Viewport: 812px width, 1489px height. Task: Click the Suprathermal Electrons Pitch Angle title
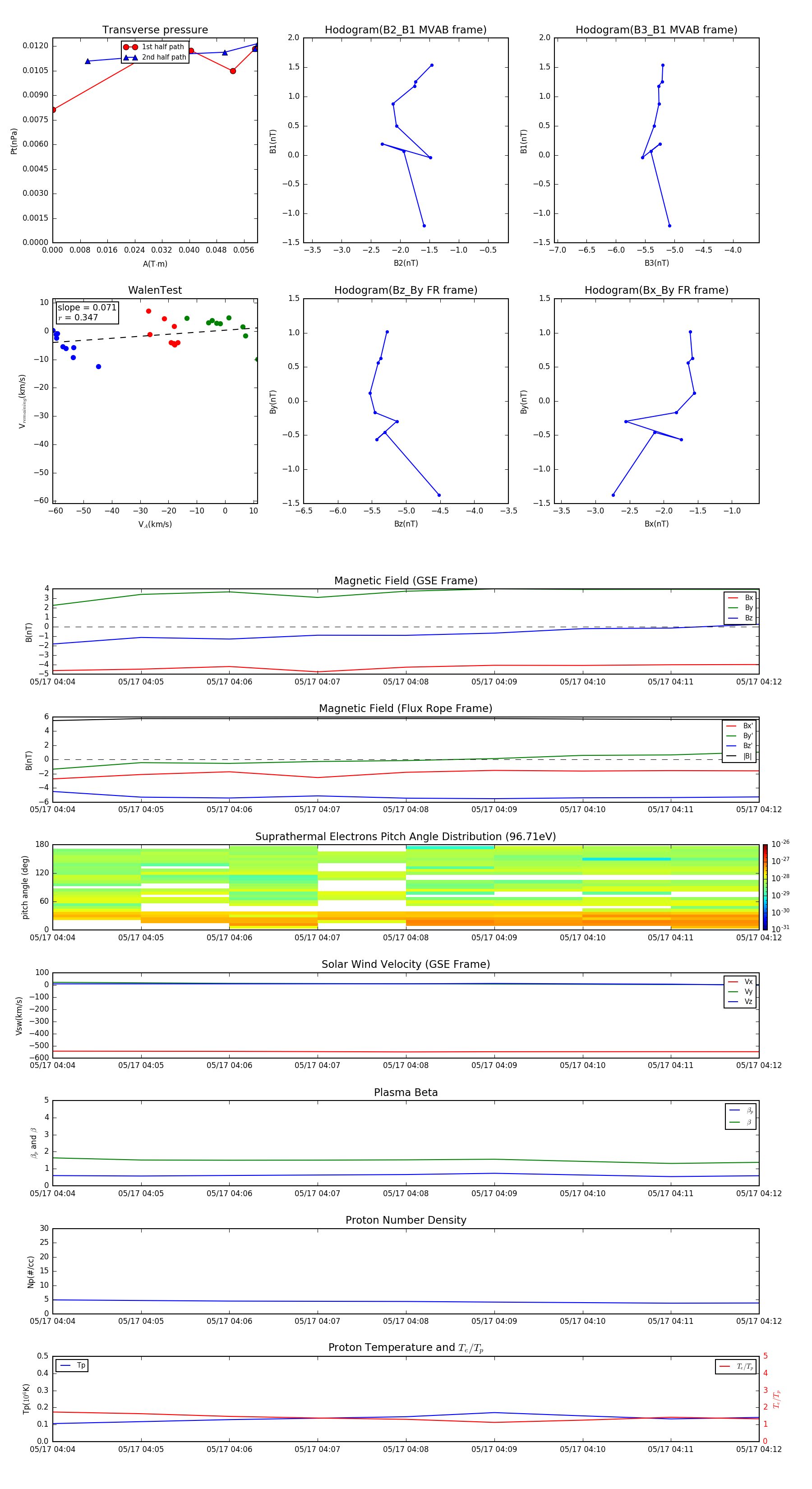point(406,837)
